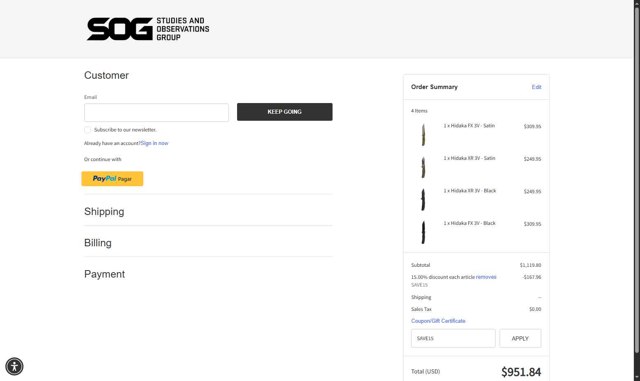Image resolution: width=640 pixels, height=381 pixels.
Task: Click the coupon code input field
Action: click(453, 339)
